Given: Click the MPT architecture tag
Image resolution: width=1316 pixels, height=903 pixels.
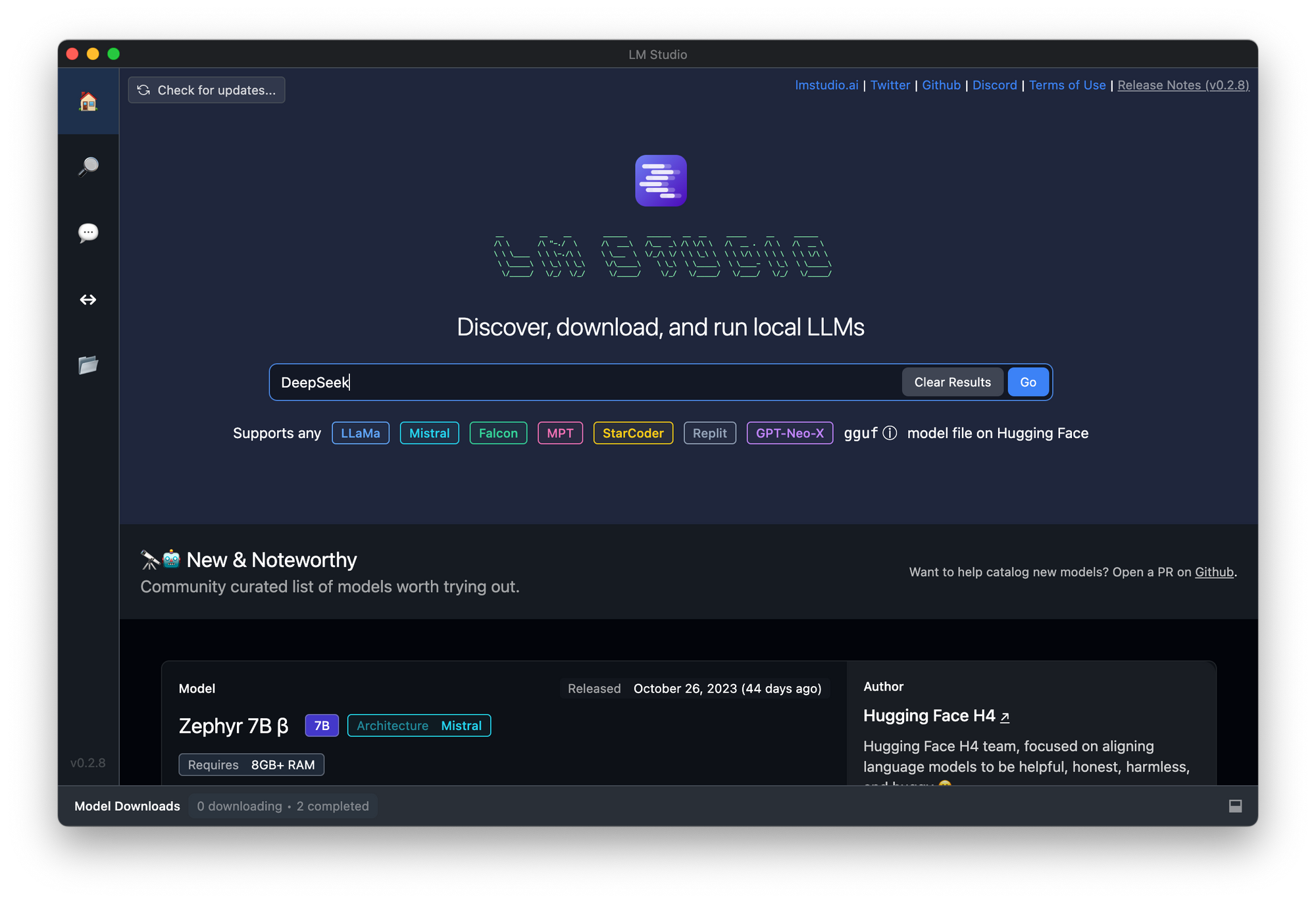Looking at the screenshot, I should tap(560, 433).
